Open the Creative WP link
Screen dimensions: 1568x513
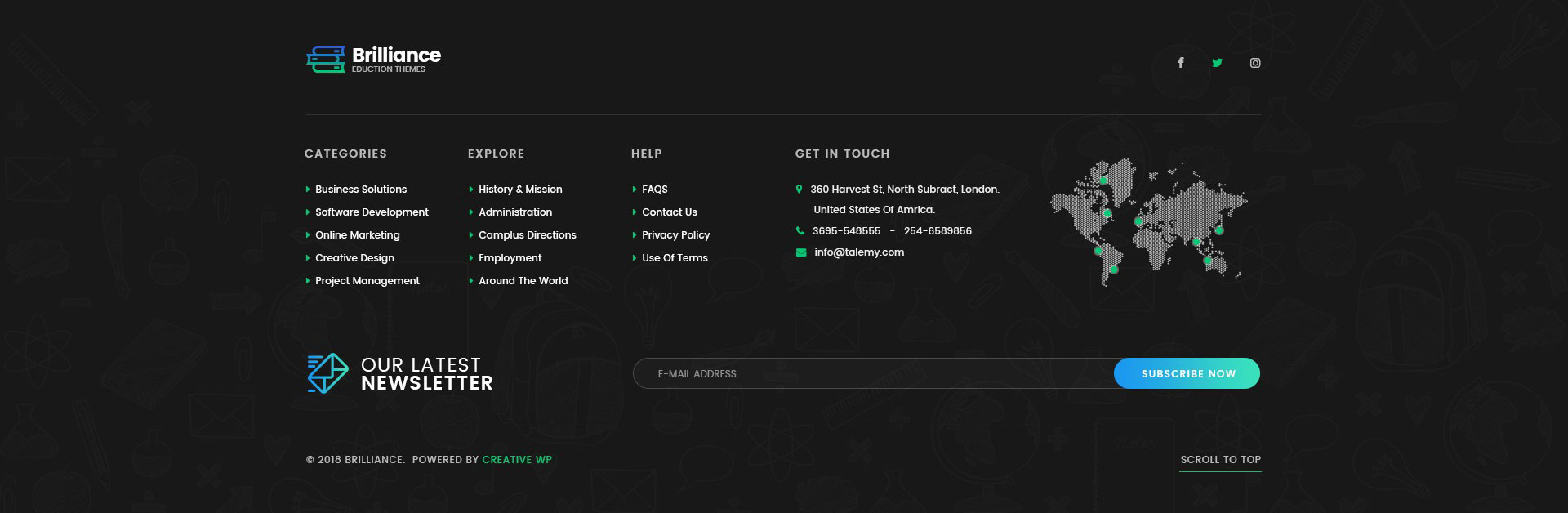(517, 460)
